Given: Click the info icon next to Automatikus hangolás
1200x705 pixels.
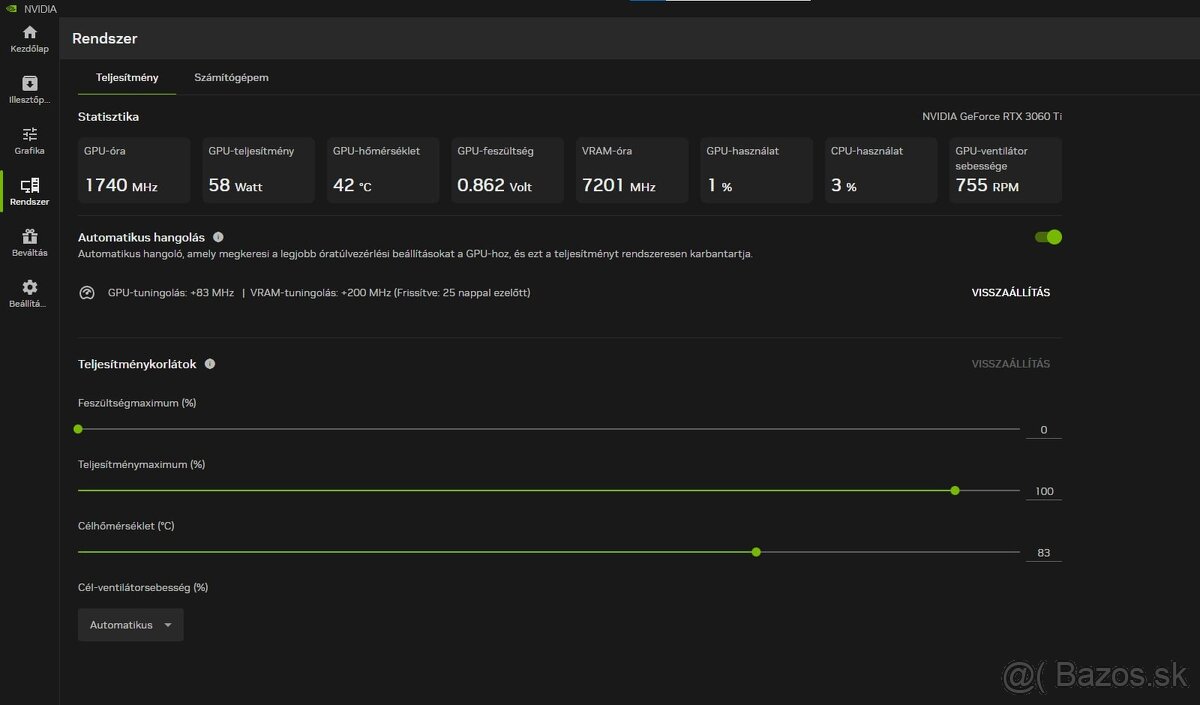Looking at the screenshot, I should pos(218,236).
